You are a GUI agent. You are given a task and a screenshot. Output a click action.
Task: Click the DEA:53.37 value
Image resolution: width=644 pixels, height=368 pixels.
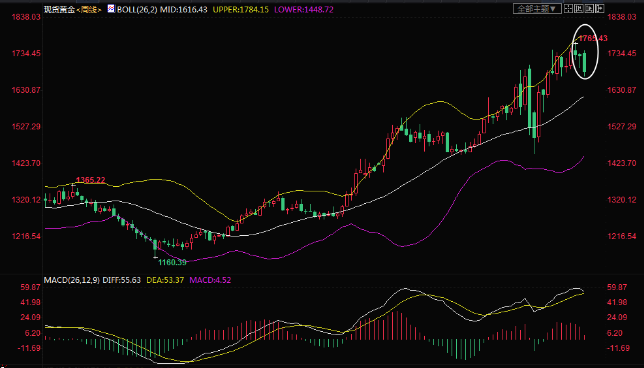pyautogui.click(x=165, y=280)
